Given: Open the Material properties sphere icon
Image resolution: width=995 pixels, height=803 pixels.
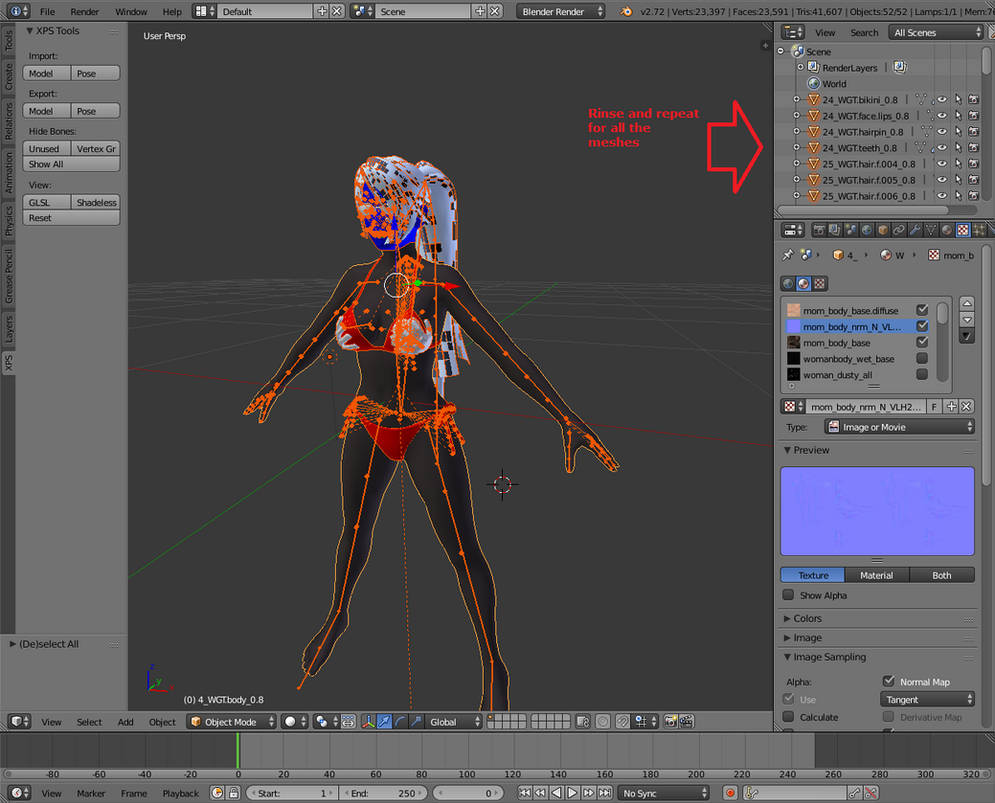Looking at the screenshot, I should coord(947,230).
